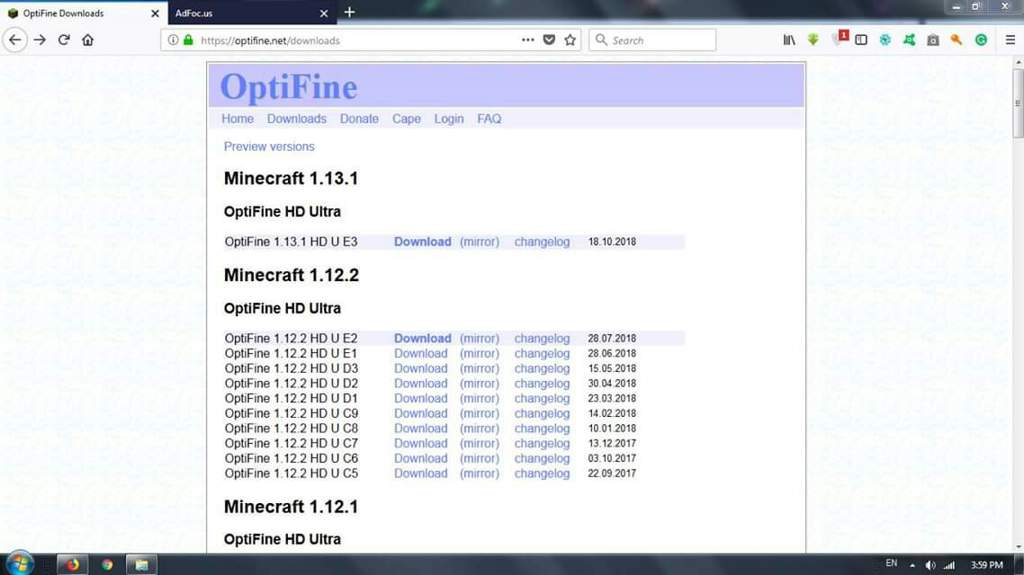
Task: Show site information via the info icon
Action: 173,40
